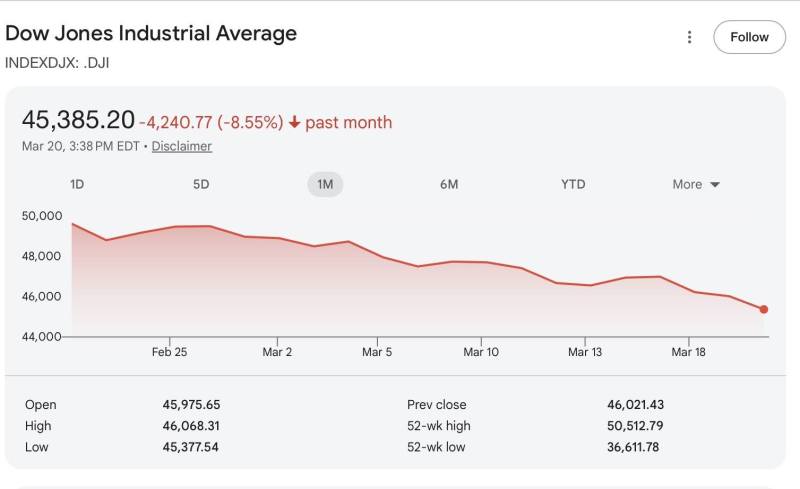Switch chart to 1D range
The image size is (800, 489).
pos(77,184)
